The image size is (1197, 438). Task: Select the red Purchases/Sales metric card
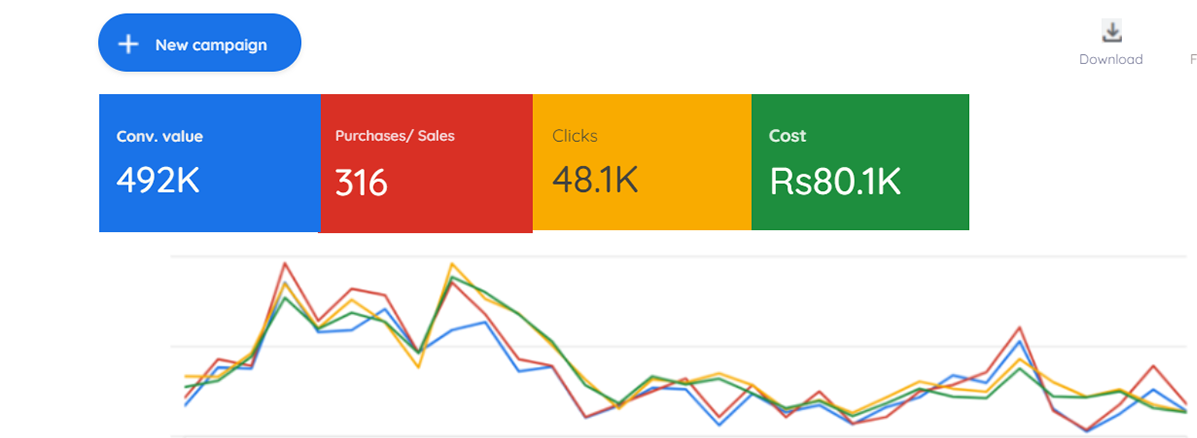(x=426, y=163)
